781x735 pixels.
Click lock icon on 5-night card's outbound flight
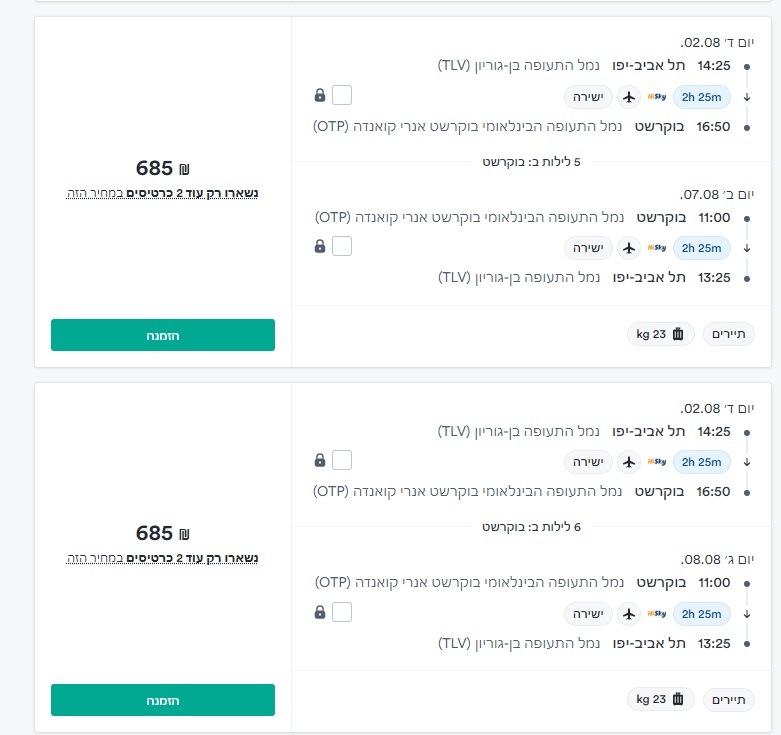(320, 96)
